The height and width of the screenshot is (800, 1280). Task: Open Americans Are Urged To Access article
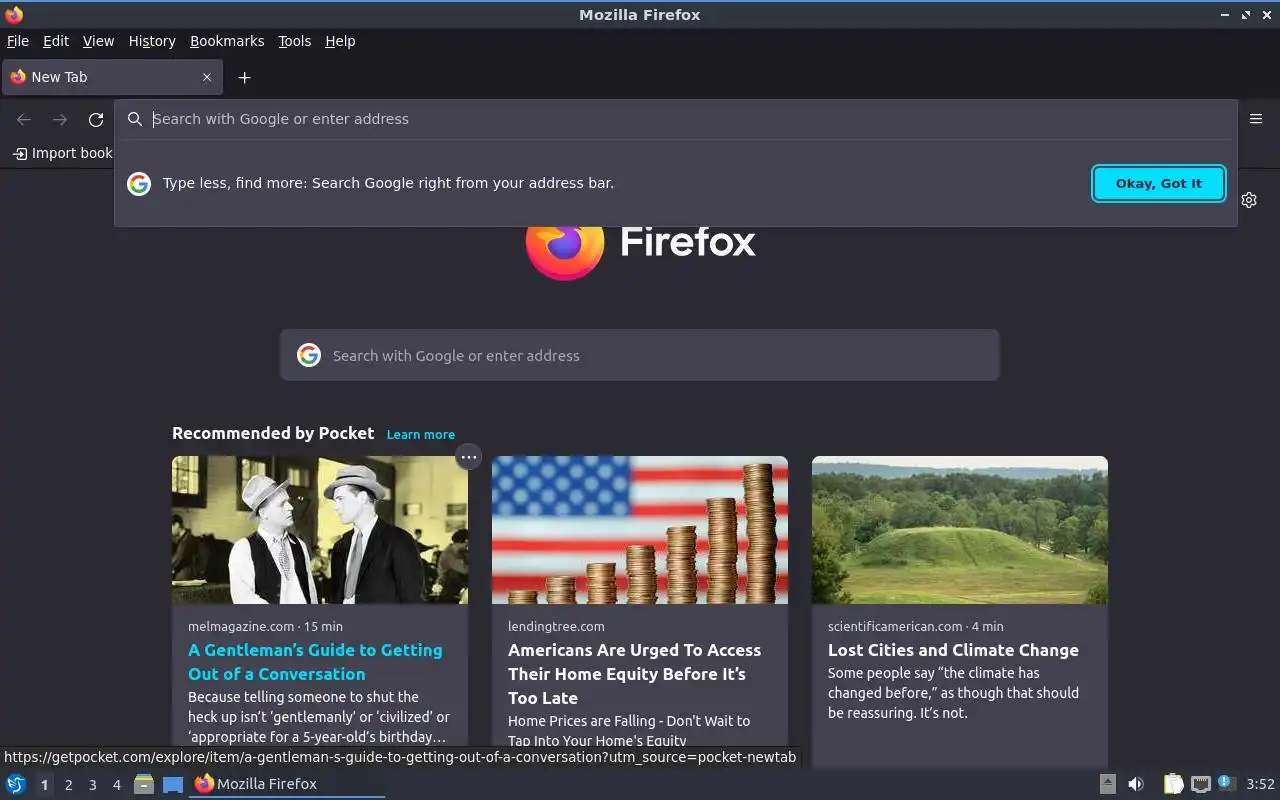point(634,674)
